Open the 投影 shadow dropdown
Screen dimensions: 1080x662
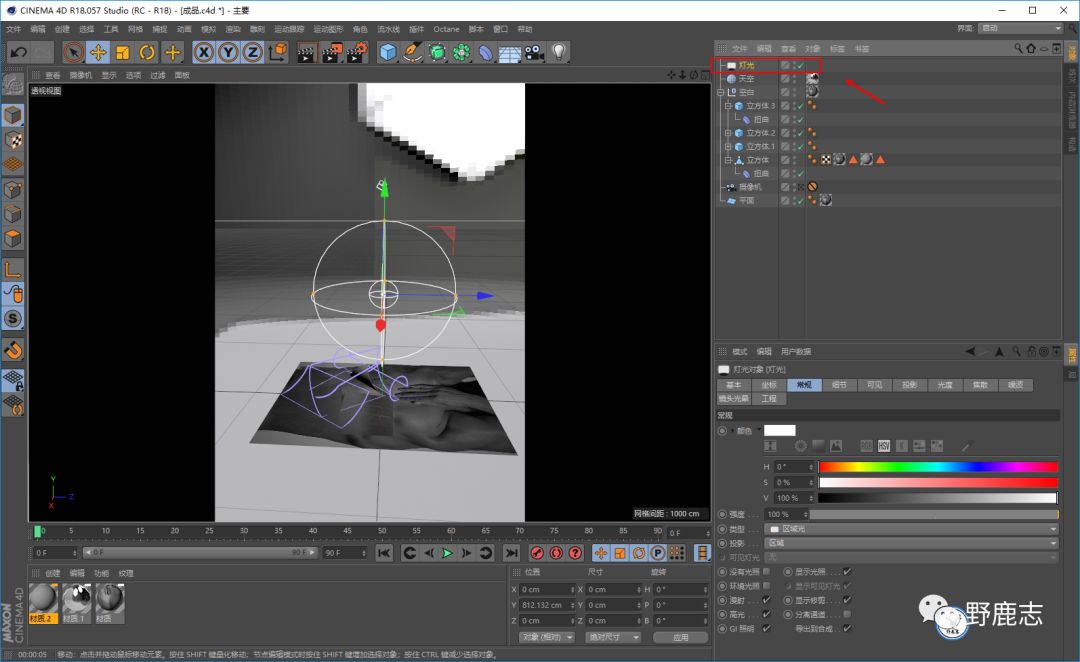coord(910,543)
